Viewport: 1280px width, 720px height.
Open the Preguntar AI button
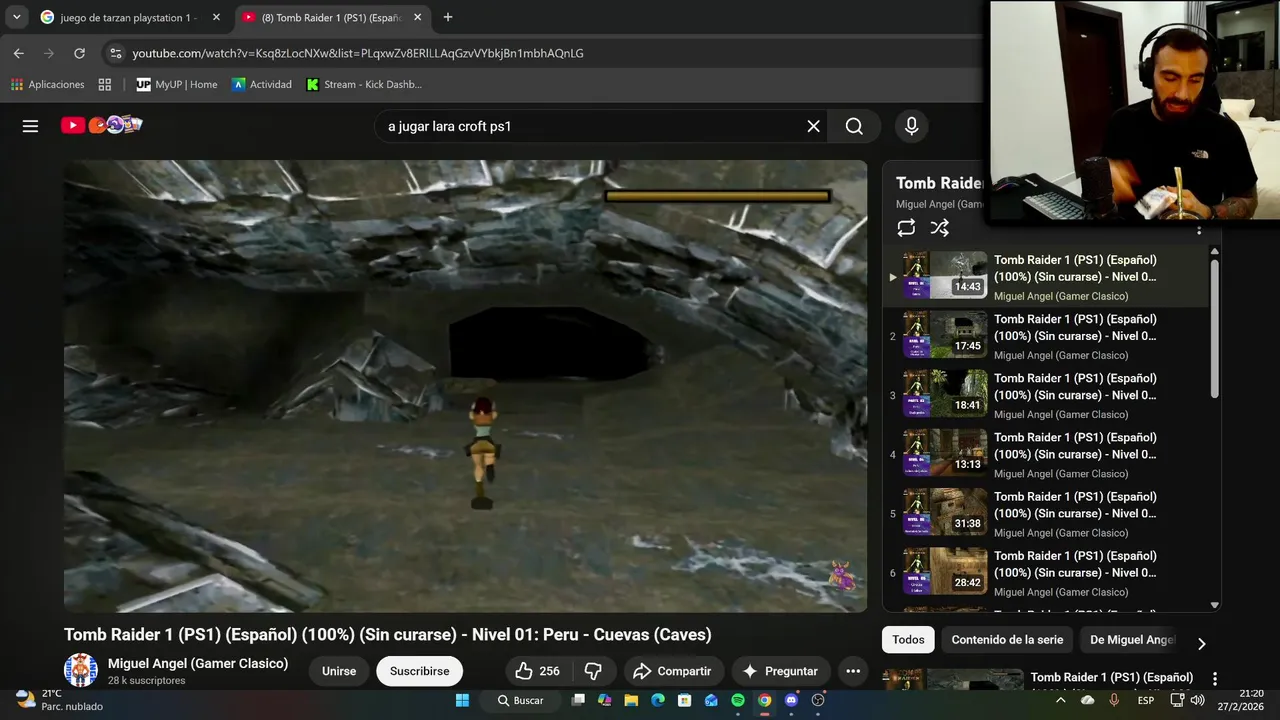(780, 671)
